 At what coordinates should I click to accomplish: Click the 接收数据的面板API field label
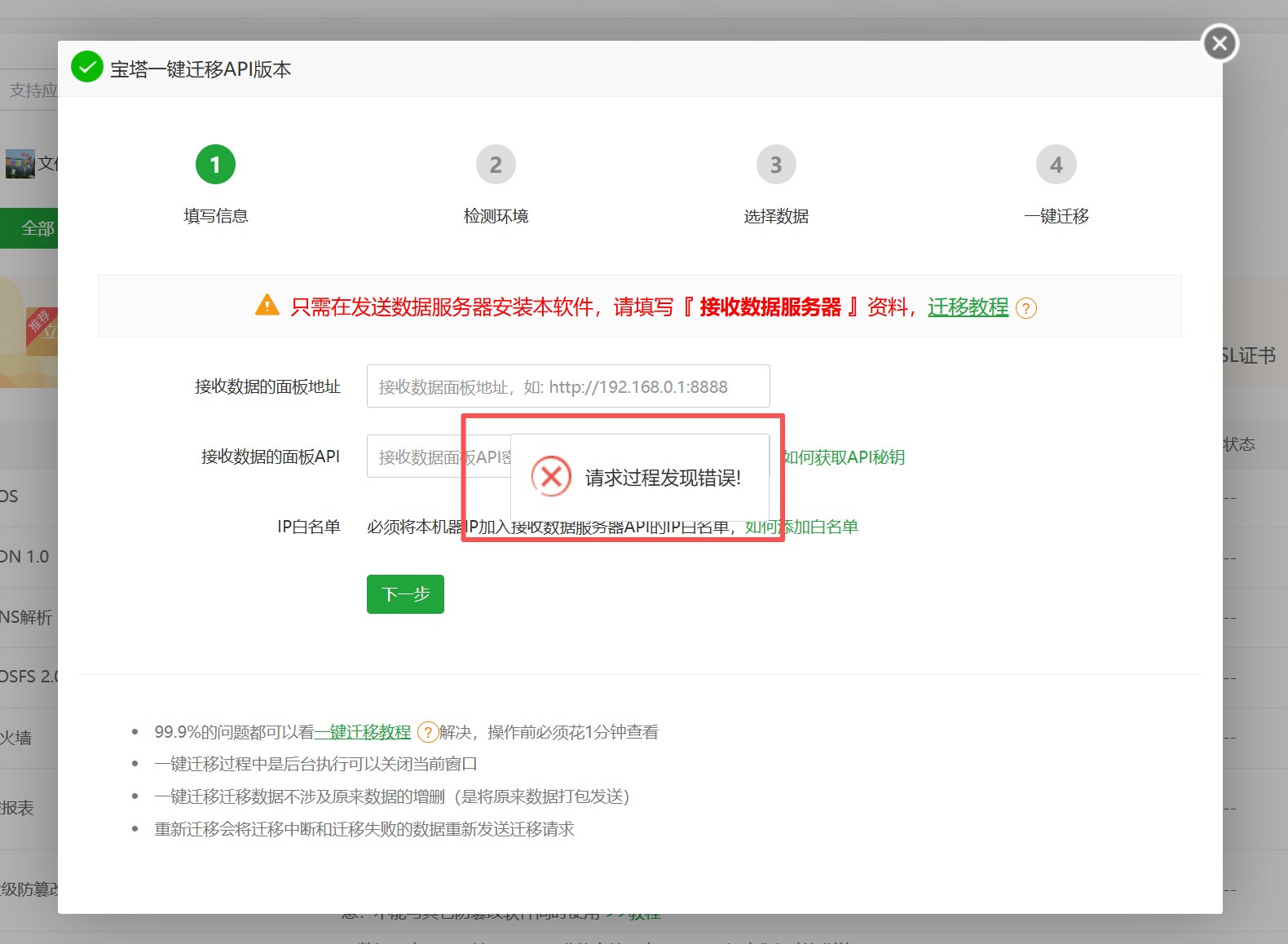[271, 457]
